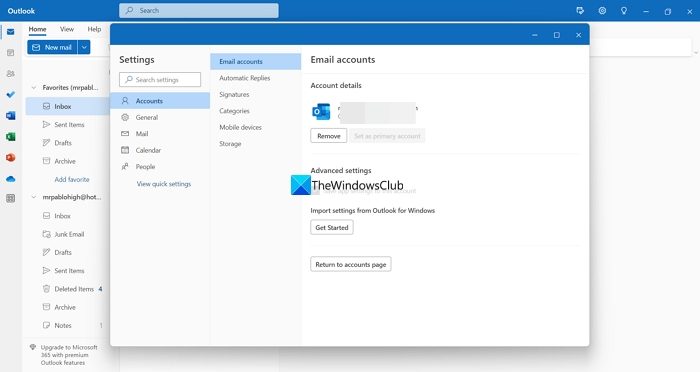Click Get Started import button
This screenshot has height=372, width=700.
(x=332, y=227)
